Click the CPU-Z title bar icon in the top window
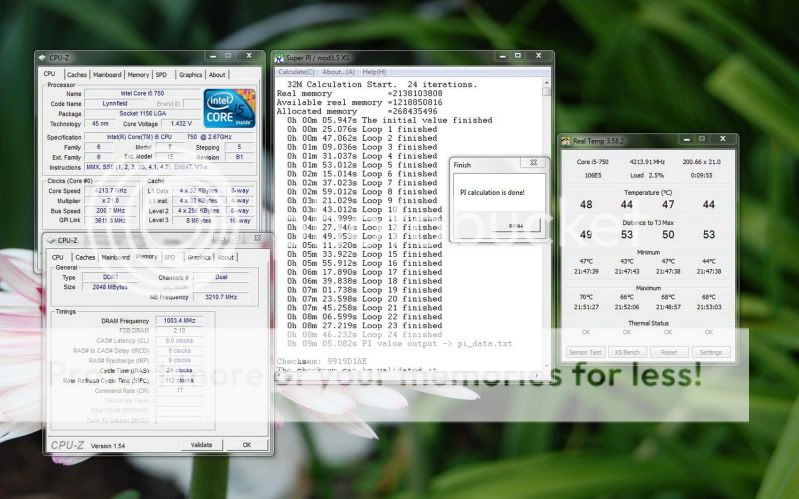 click(42, 58)
